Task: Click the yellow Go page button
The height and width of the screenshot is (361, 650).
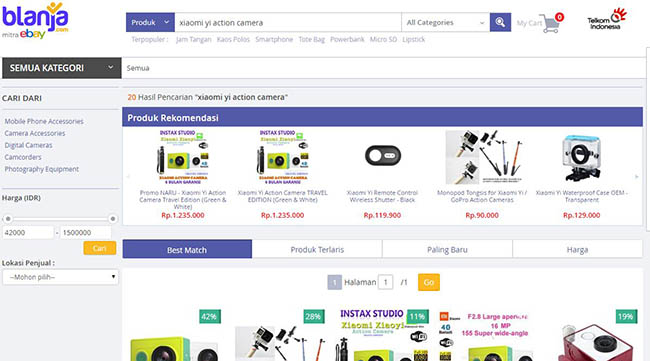Action: 429,282
